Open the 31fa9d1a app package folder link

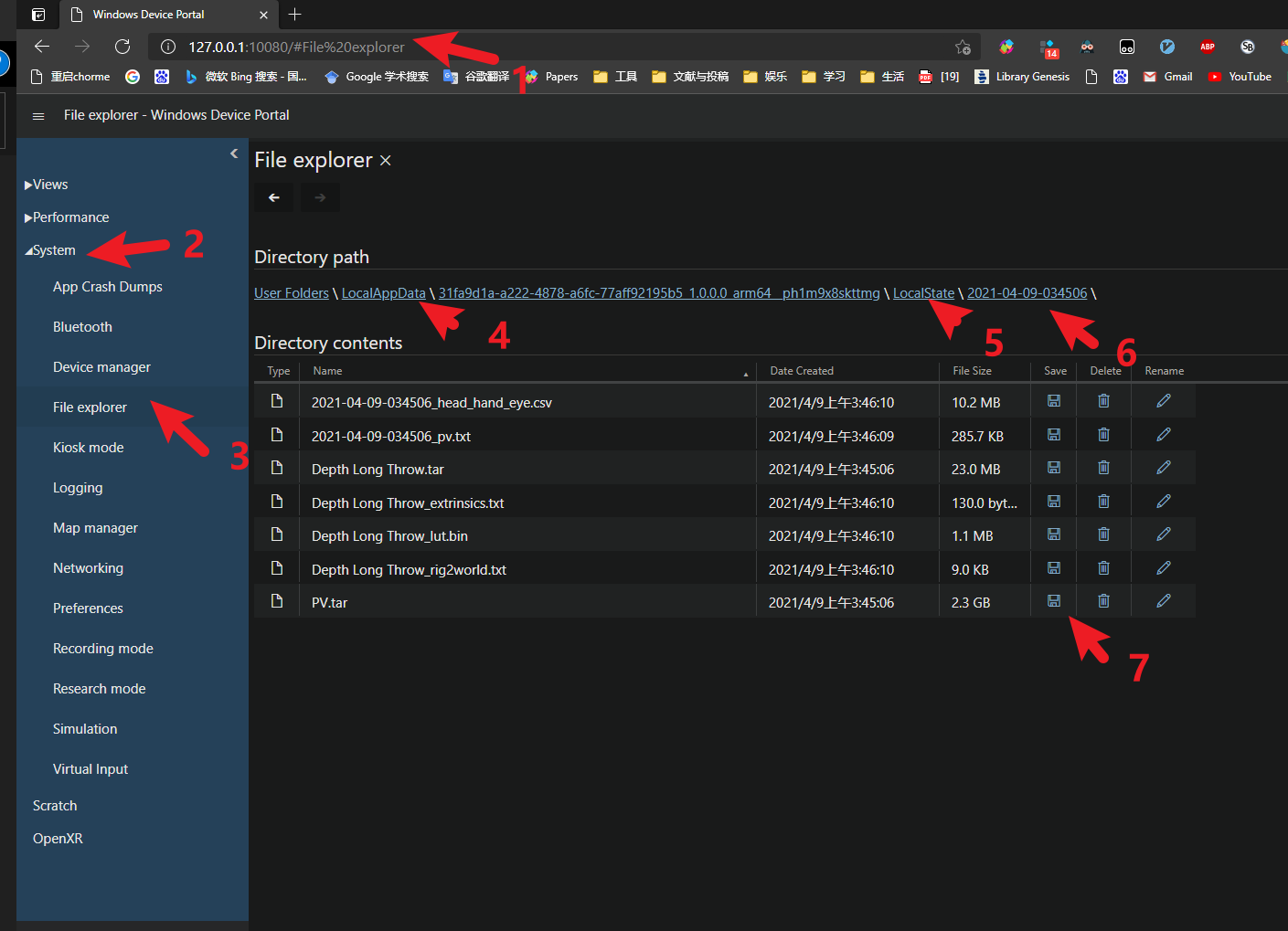[x=659, y=293]
